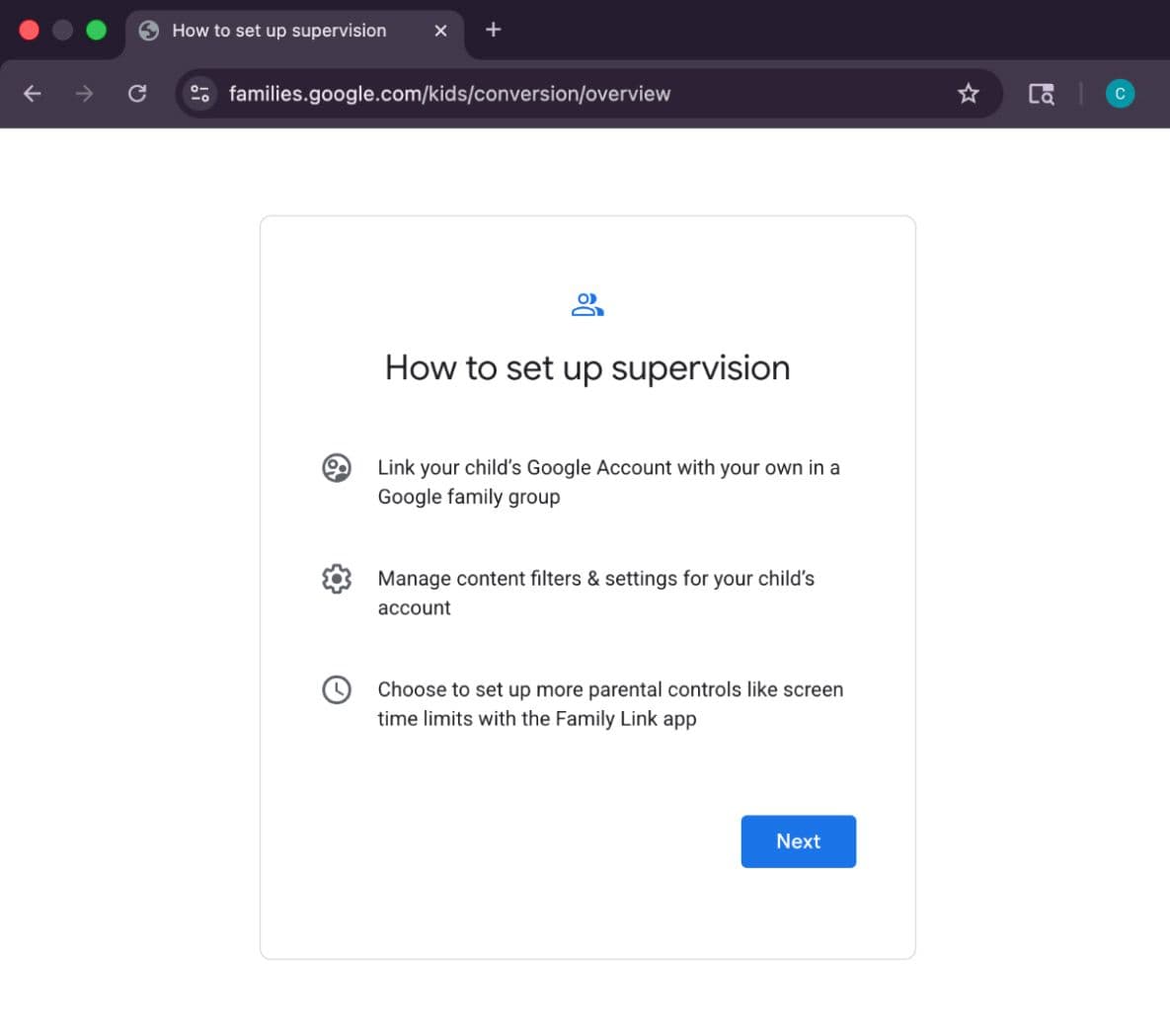The width and height of the screenshot is (1170, 1036).
Task: Open the tab search icon beside the profile
Action: tap(1041, 93)
